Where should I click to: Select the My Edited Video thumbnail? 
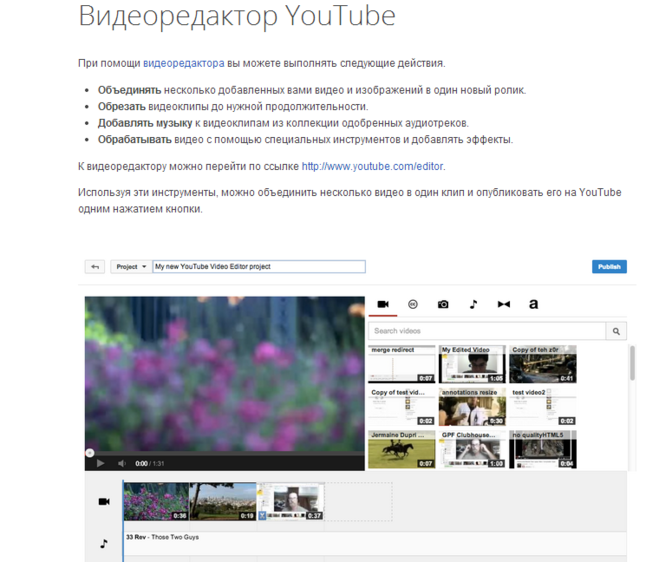point(472,364)
